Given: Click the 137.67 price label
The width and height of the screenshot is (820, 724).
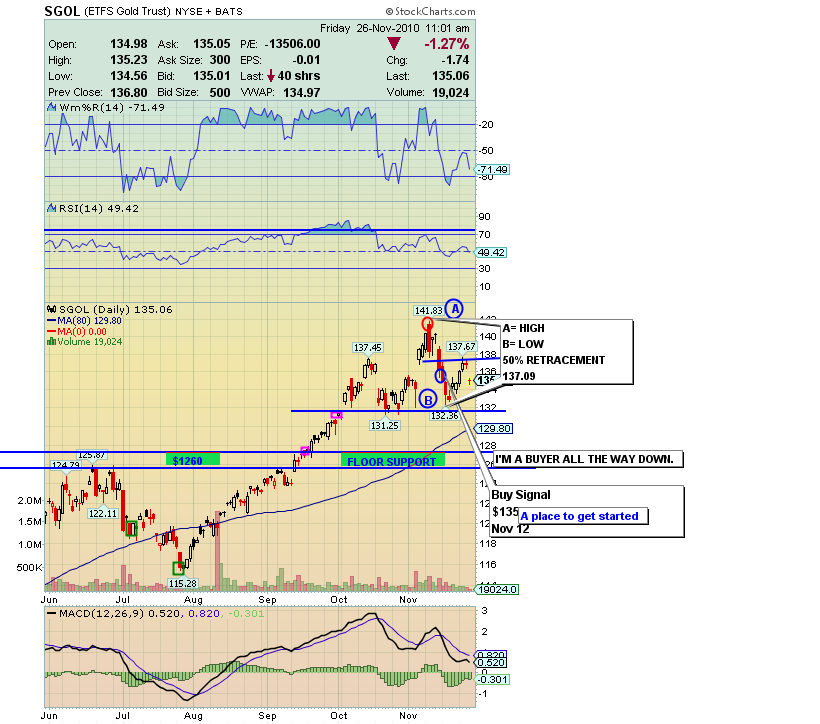Looking at the screenshot, I should 462,347.
